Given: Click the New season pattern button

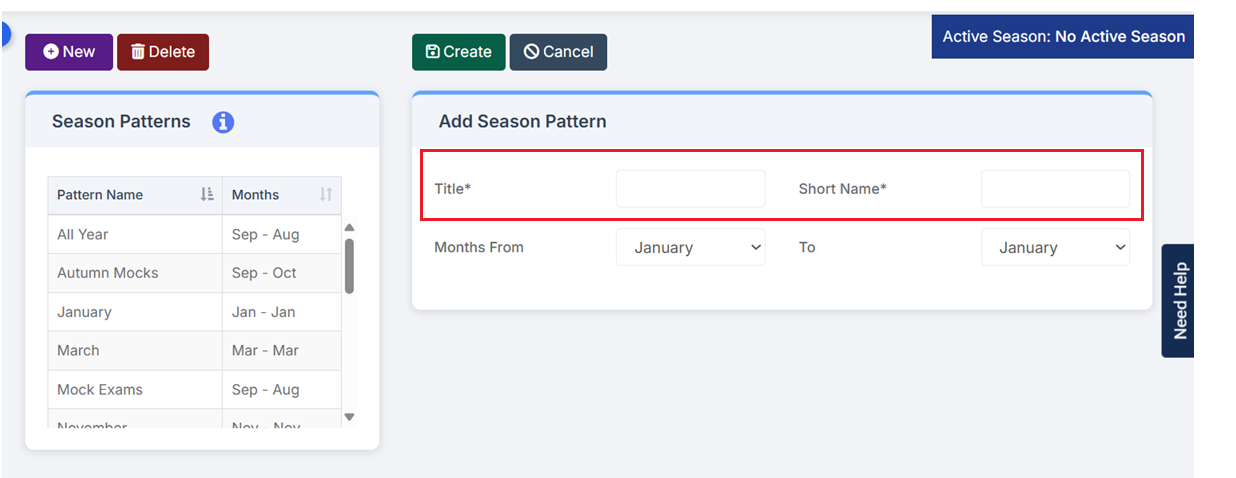Looking at the screenshot, I should coord(69,52).
